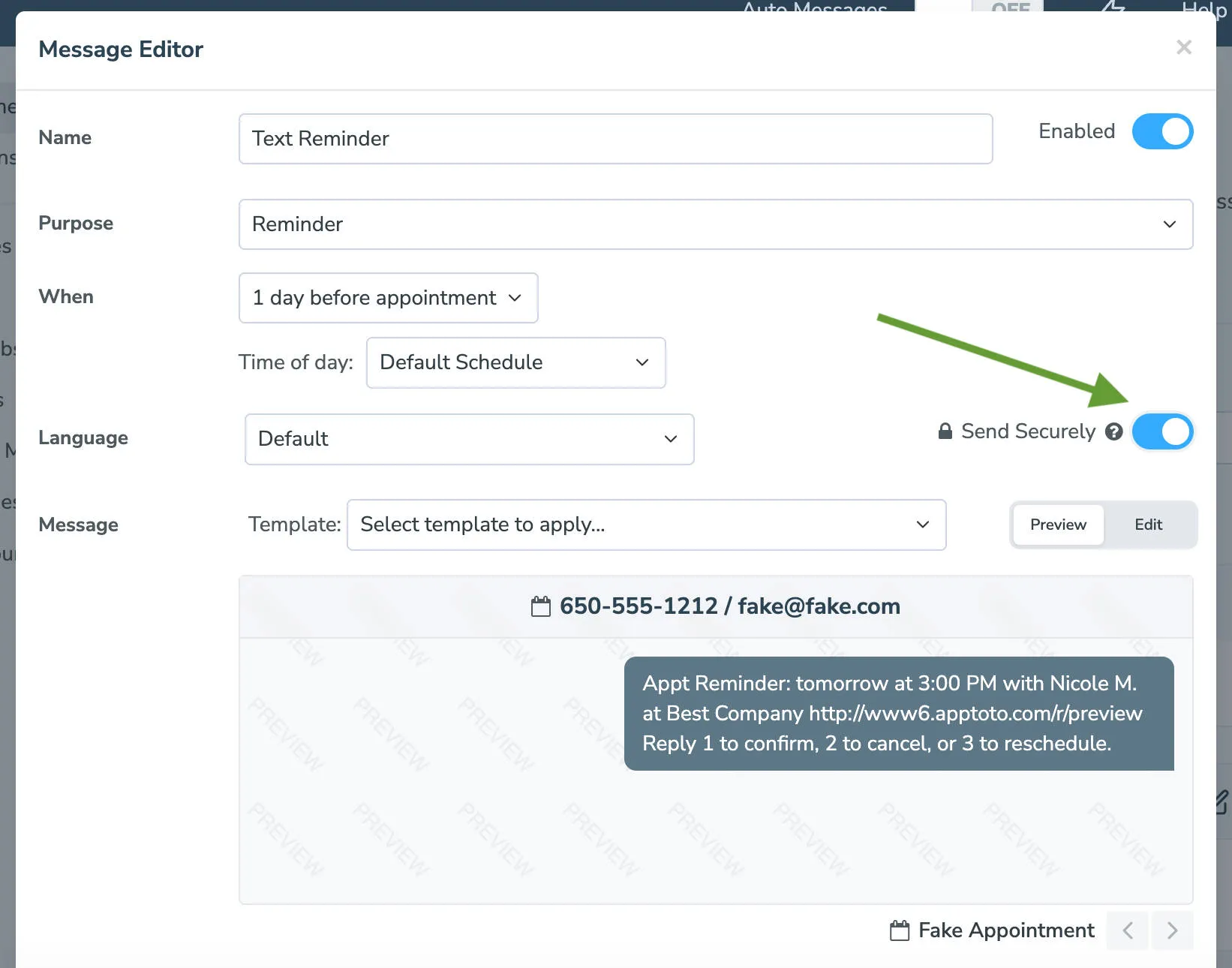1232x968 pixels.
Task: Open the Default Schedule time dropdown
Action: (515, 362)
